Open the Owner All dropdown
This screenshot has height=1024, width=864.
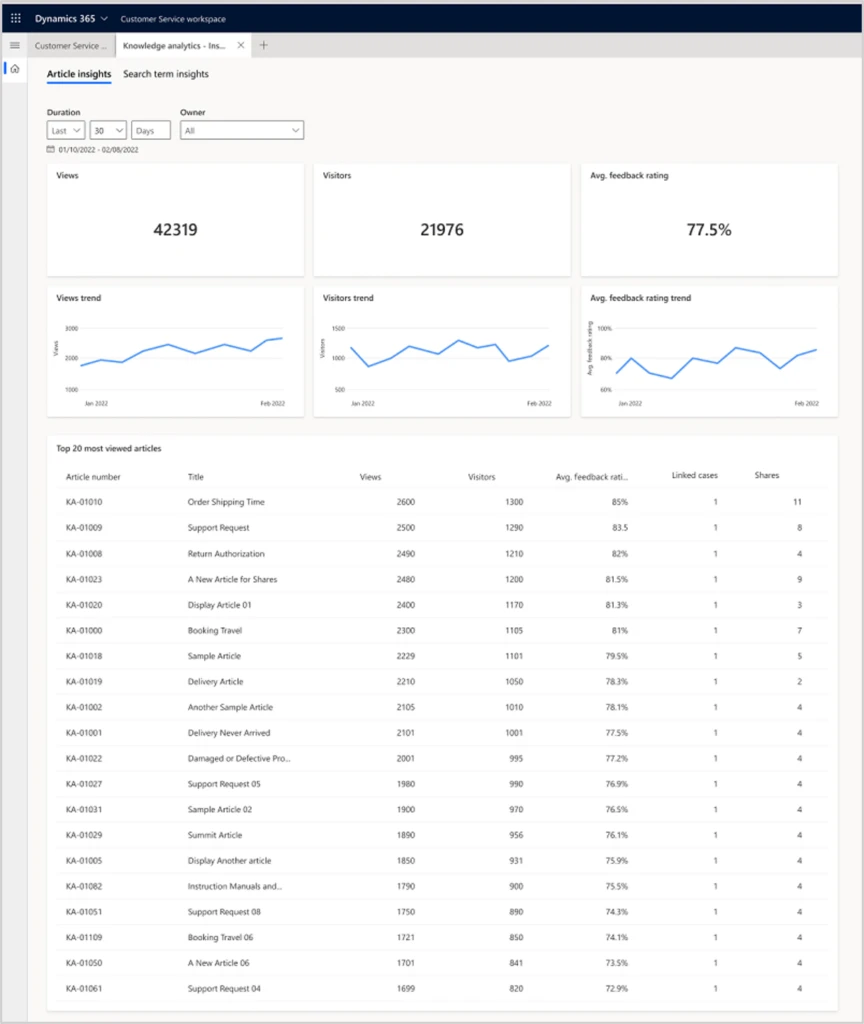tap(241, 130)
